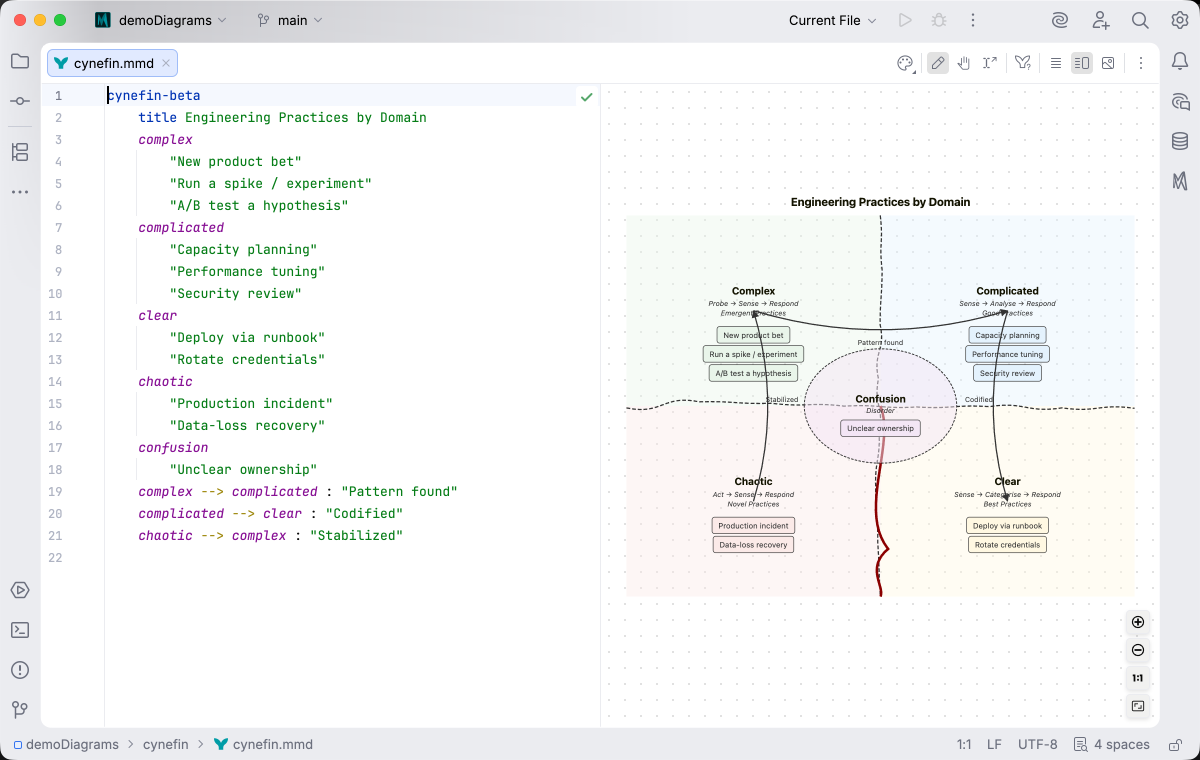Image resolution: width=1200 pixels, height=760 pixels.
Task: Click the "New product bet" code line
Action: coord(235,162)
